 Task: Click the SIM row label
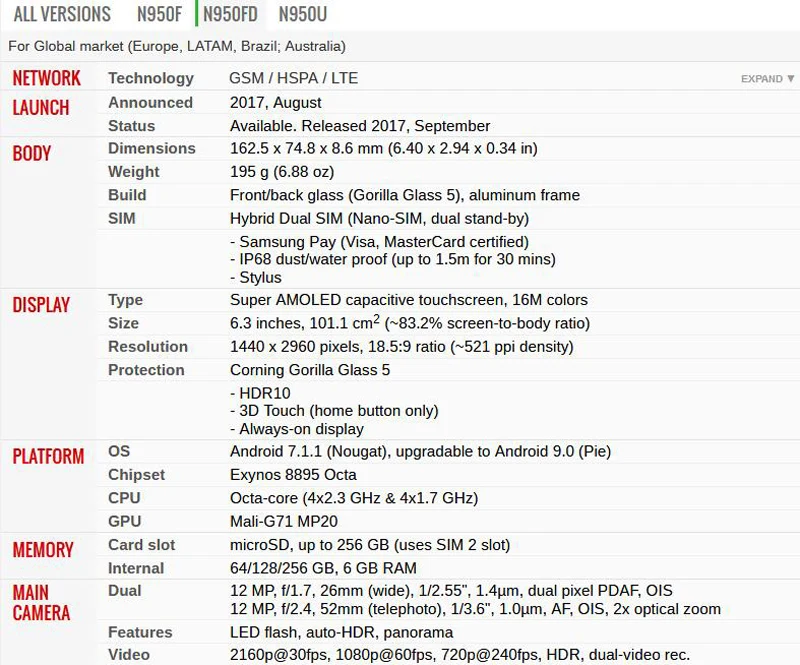(122, 218)
